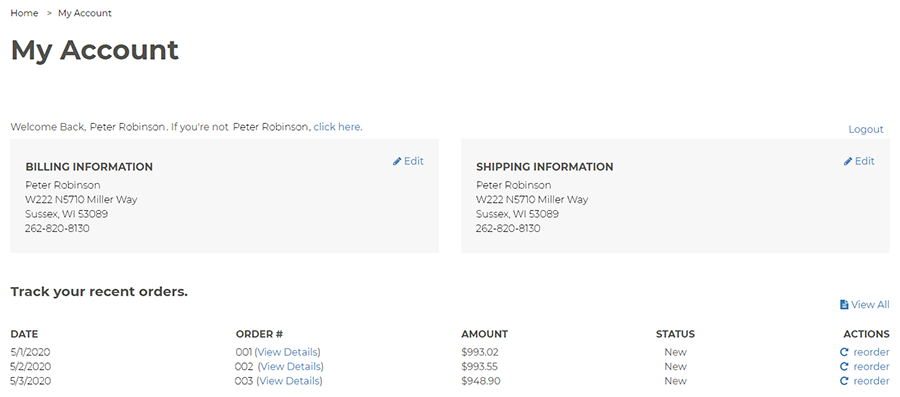Click the document icon beside View All
The image size is (900, 397).
[844, 305]
